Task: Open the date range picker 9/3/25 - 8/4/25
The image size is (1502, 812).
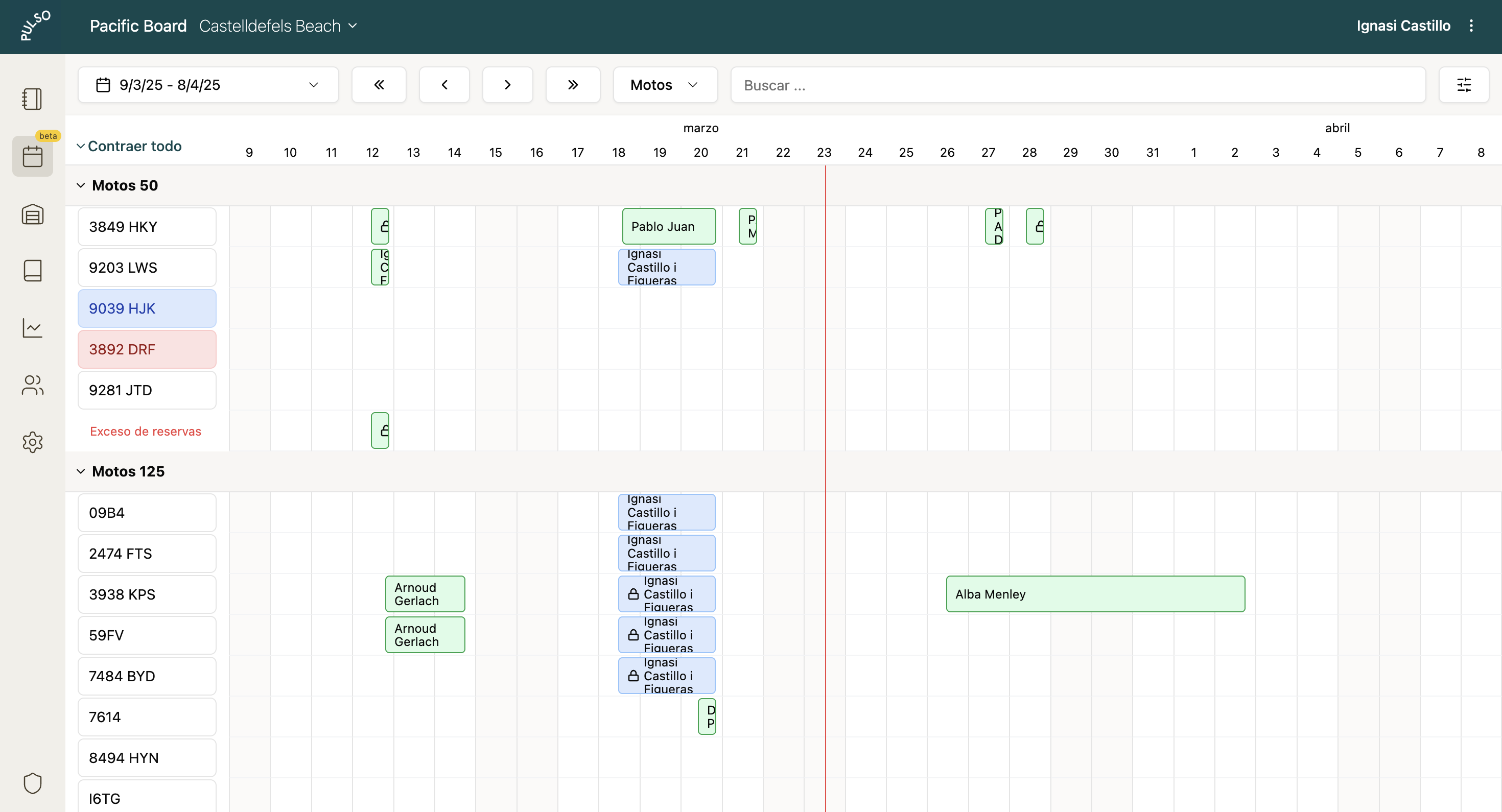Action: point(208,85)
